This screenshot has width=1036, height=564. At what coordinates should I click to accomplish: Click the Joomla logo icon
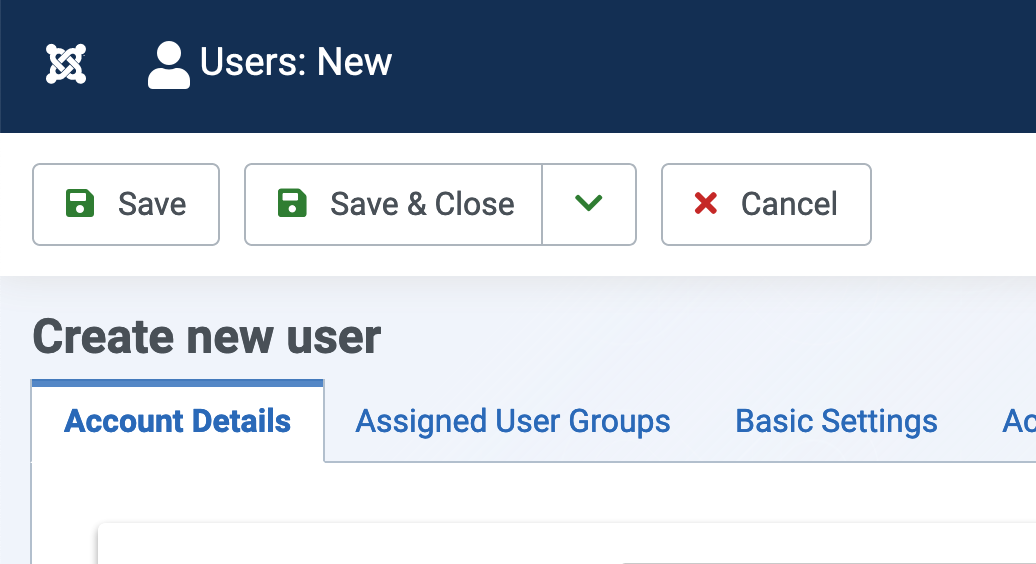tap(66, 64)
